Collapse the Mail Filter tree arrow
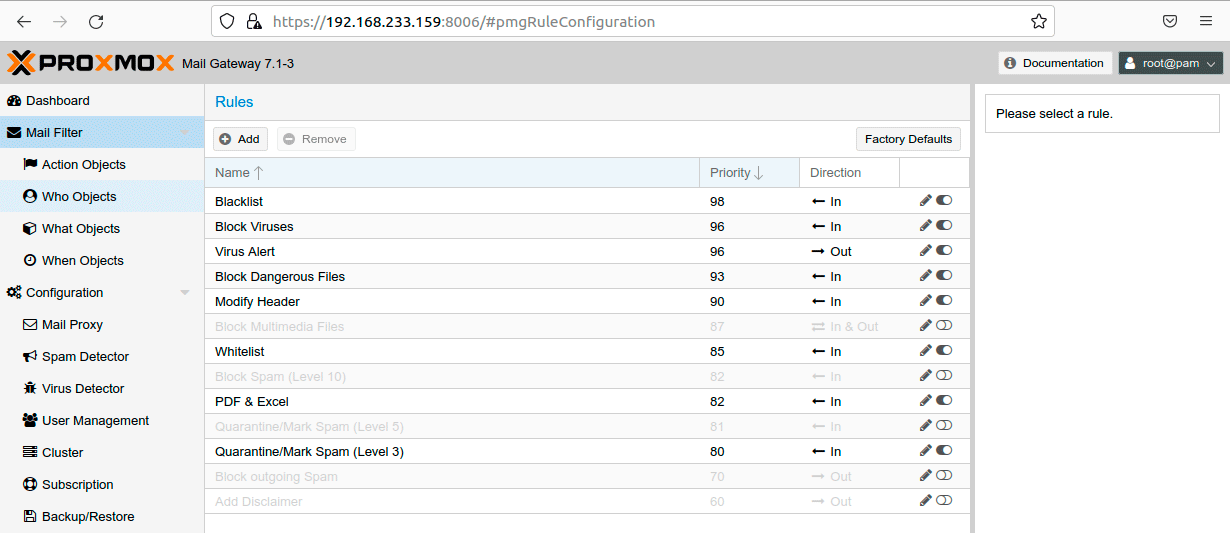Image resolution: width=1230 pixels, height=533 pixels. tap(185, 133)
